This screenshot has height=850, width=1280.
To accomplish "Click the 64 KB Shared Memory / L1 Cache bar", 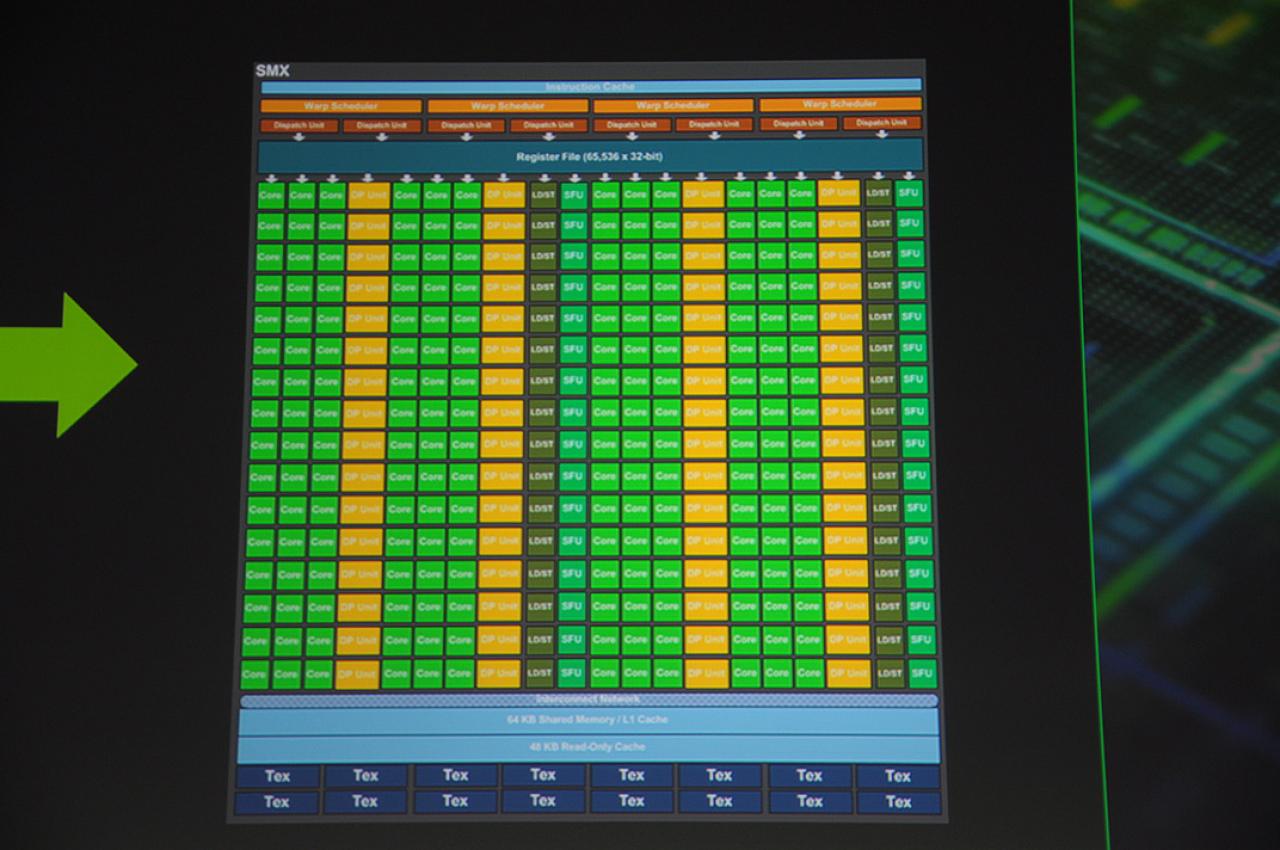I will point(588,720).
